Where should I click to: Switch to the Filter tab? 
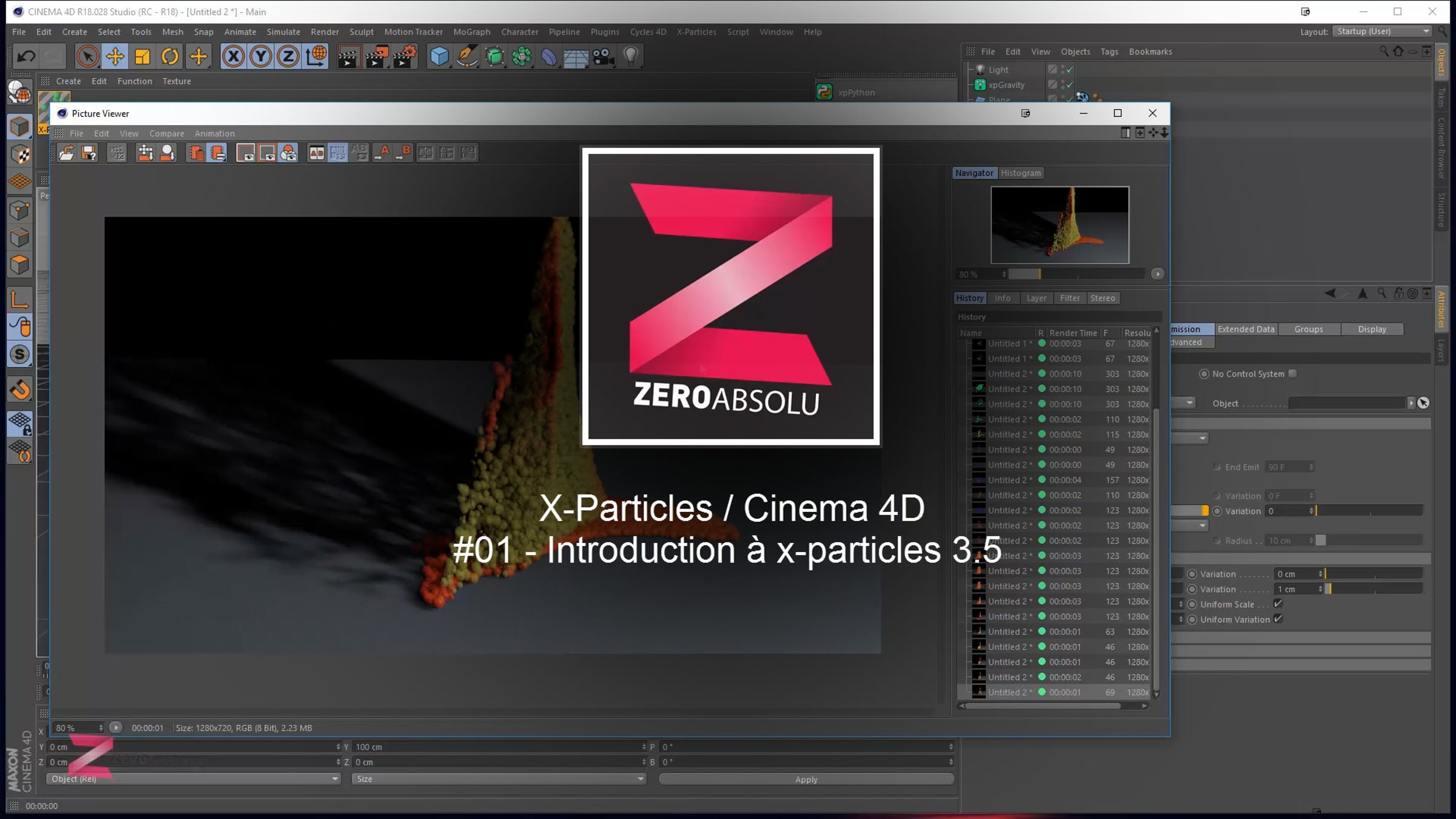1070,298
